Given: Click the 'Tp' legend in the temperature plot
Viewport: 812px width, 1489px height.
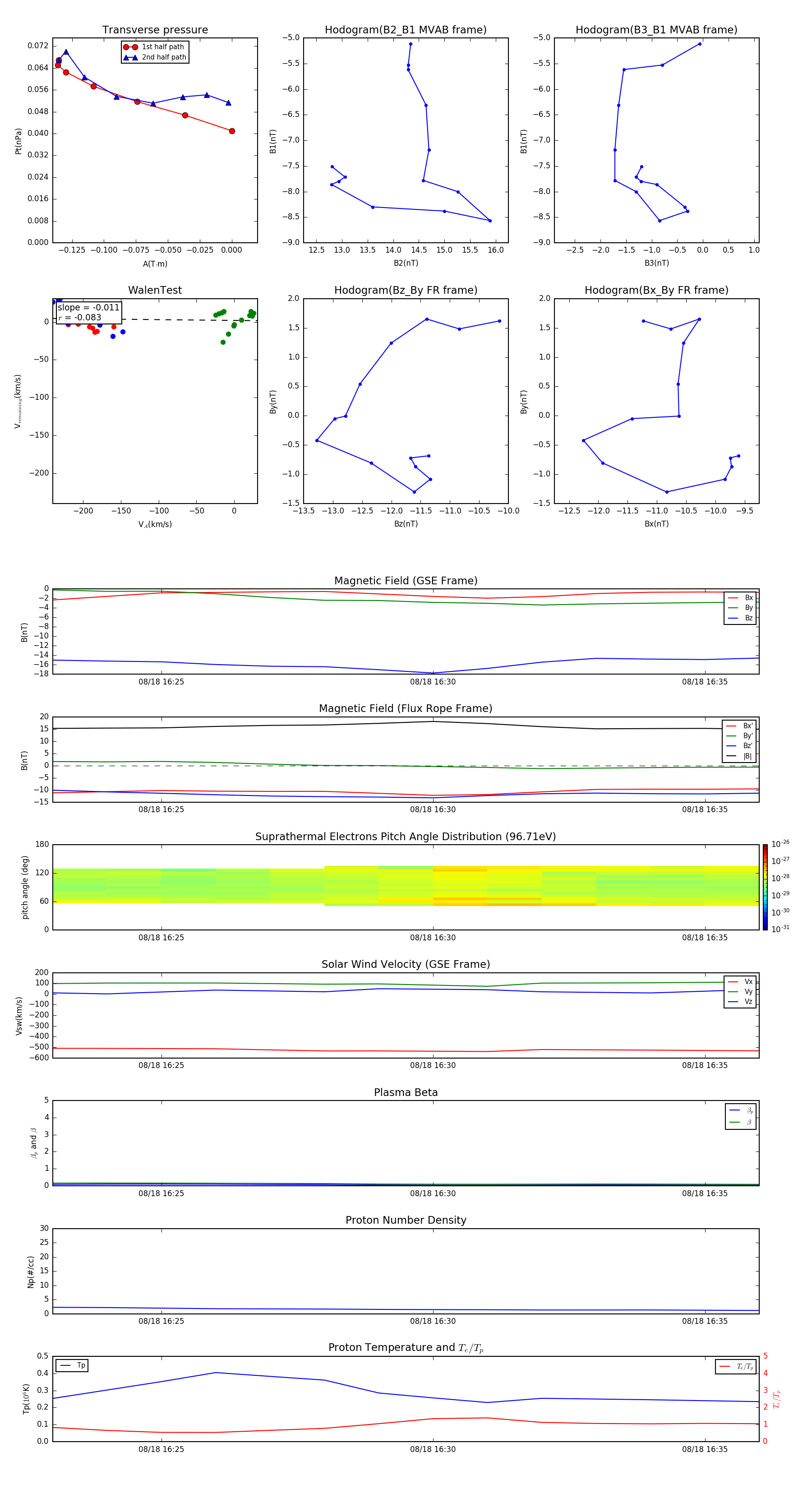Looking at the screenshot, I should (72, 1365).
